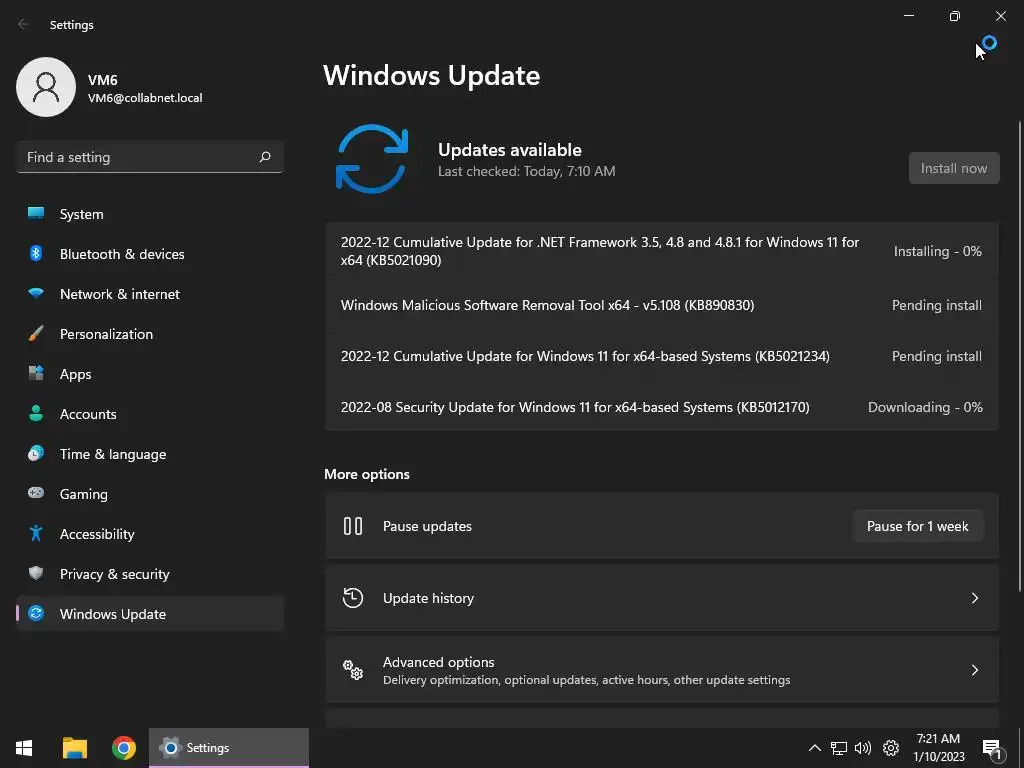Click 'Last checked: Today, 7:10 AM'
This screenshot has width=1024, height=768.
(x=526, y=171)
